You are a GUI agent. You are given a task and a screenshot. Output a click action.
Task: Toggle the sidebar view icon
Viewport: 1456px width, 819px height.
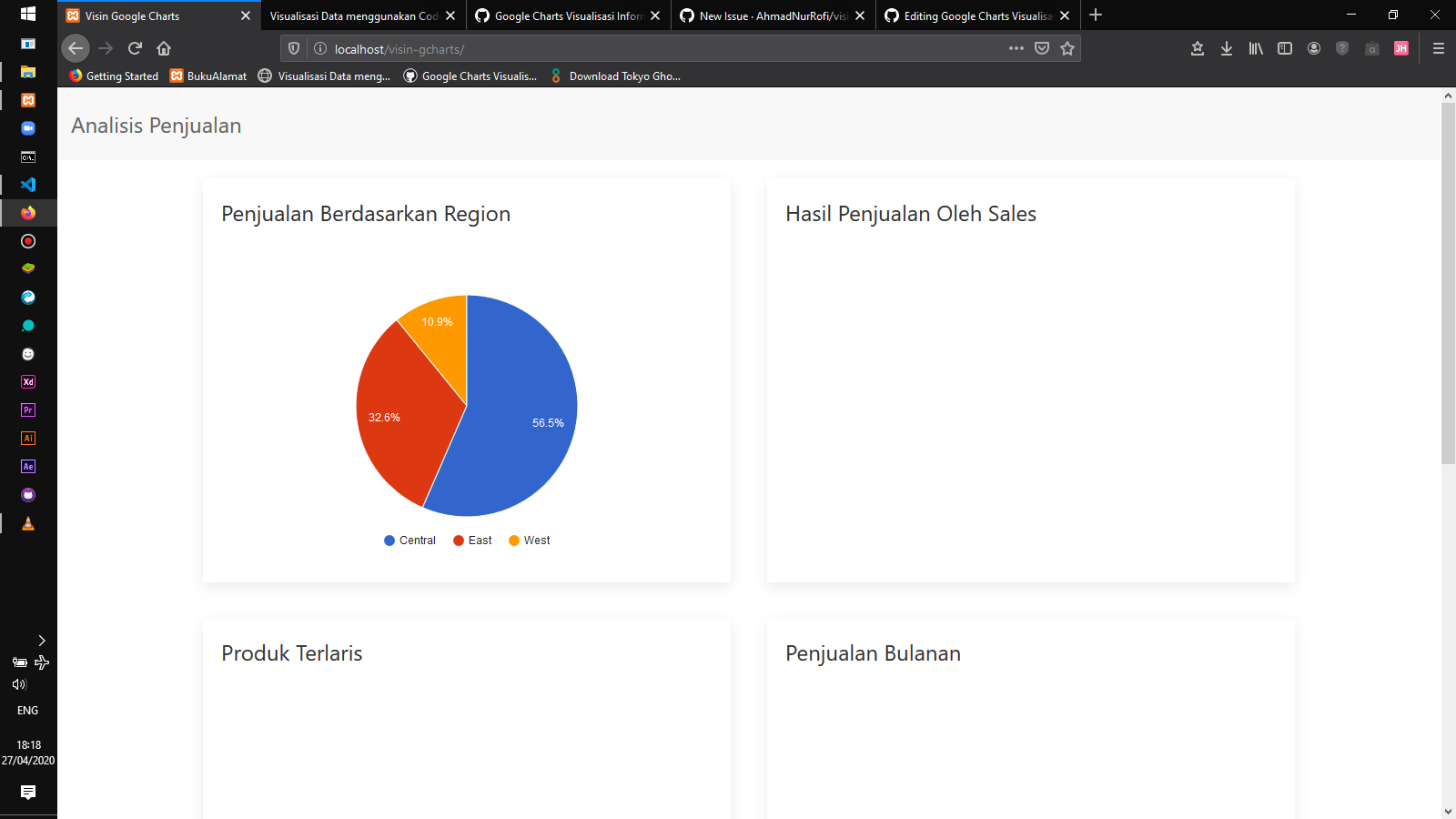tap(1285, 48)
